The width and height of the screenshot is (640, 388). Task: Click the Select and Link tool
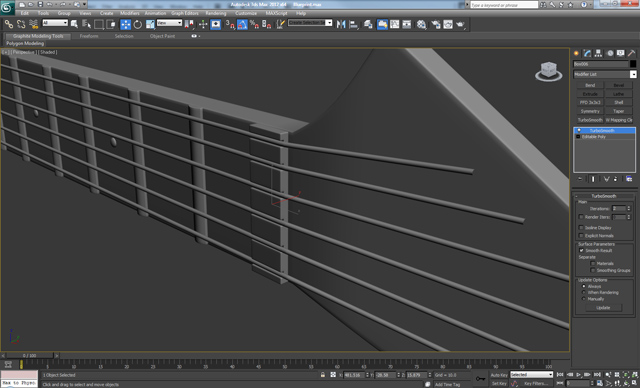[9, 24]
